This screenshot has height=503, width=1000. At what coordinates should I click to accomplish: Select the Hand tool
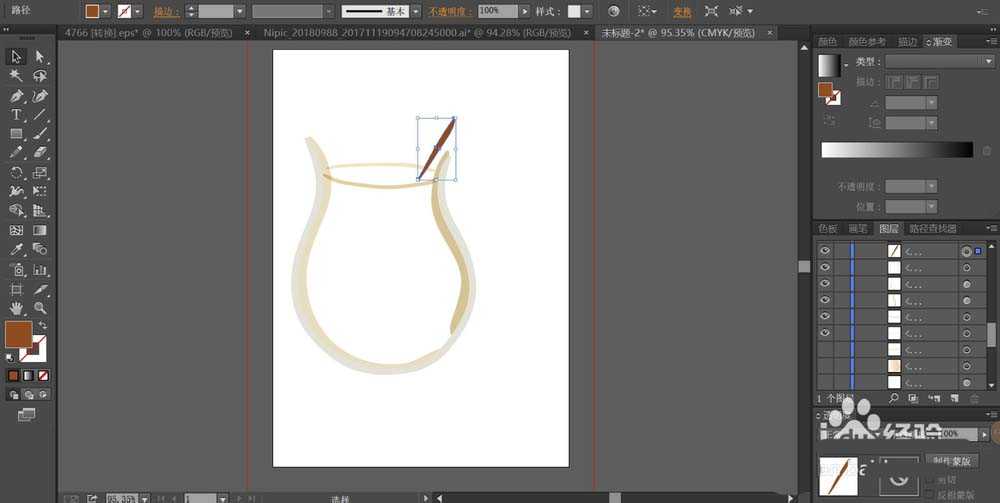pos(17,308)
